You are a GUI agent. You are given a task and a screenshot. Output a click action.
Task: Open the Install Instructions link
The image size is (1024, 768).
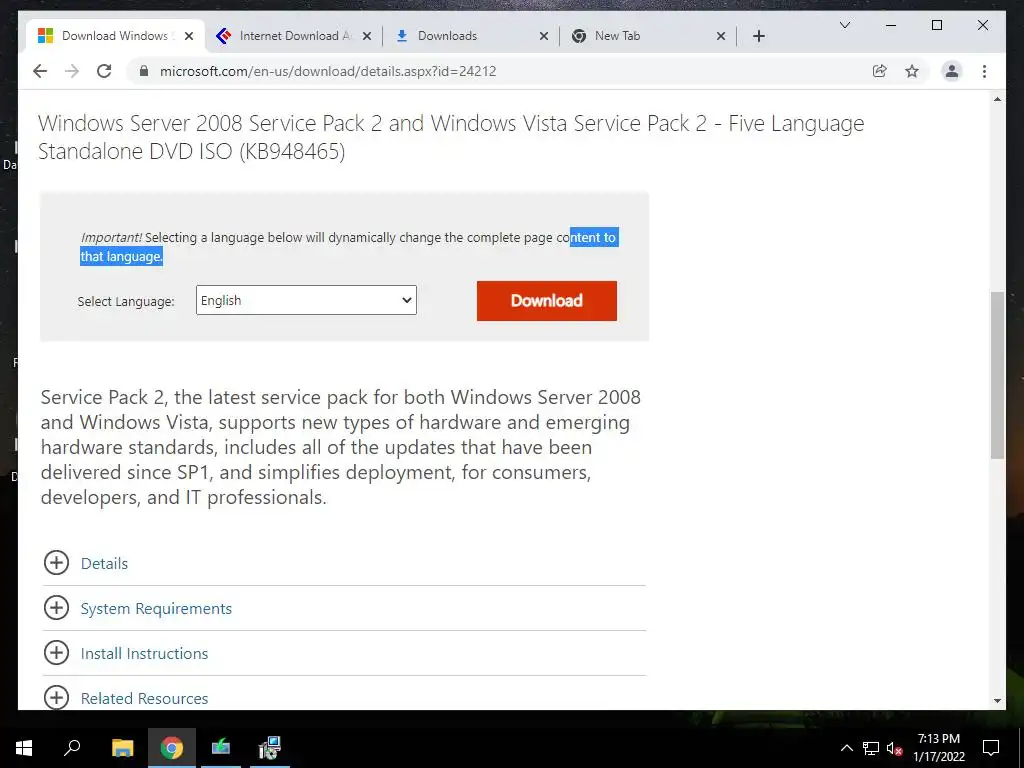(x=144, y=653)
